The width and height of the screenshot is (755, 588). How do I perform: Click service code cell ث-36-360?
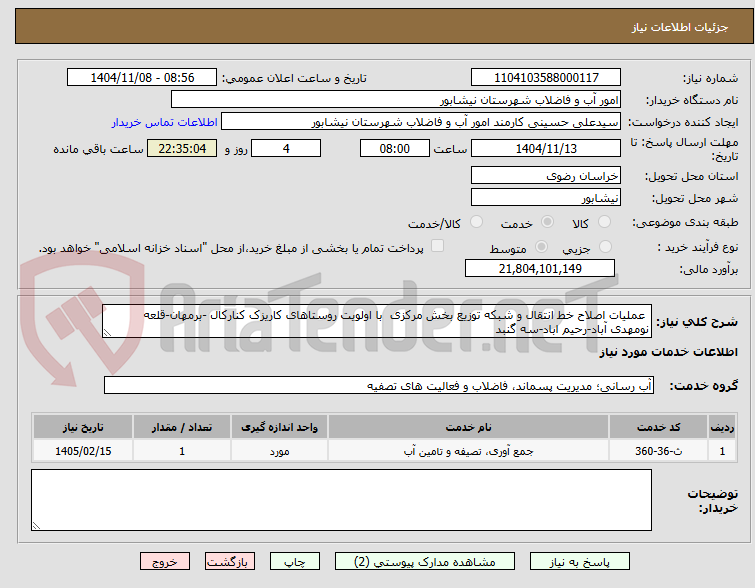658,451
